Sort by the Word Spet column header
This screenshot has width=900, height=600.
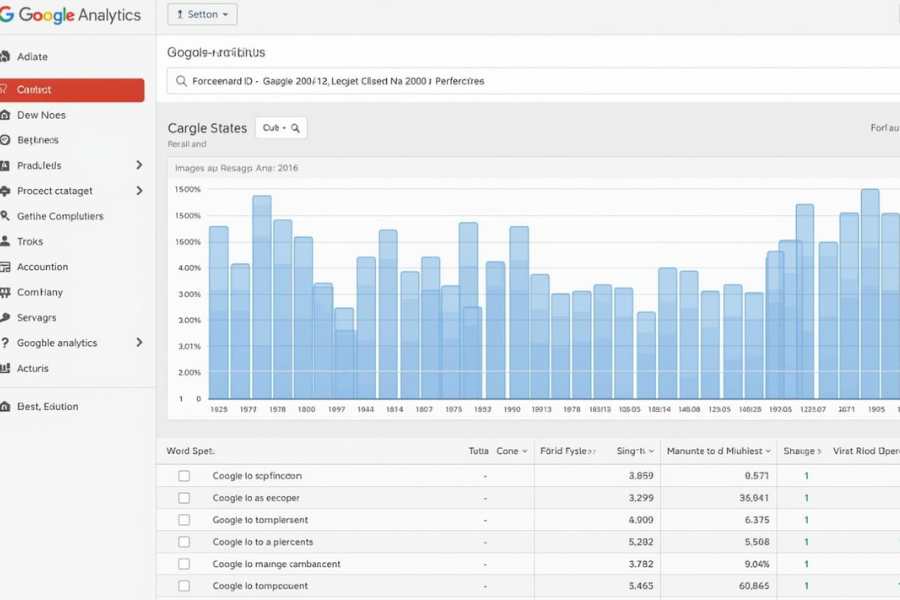coord(191,451)
